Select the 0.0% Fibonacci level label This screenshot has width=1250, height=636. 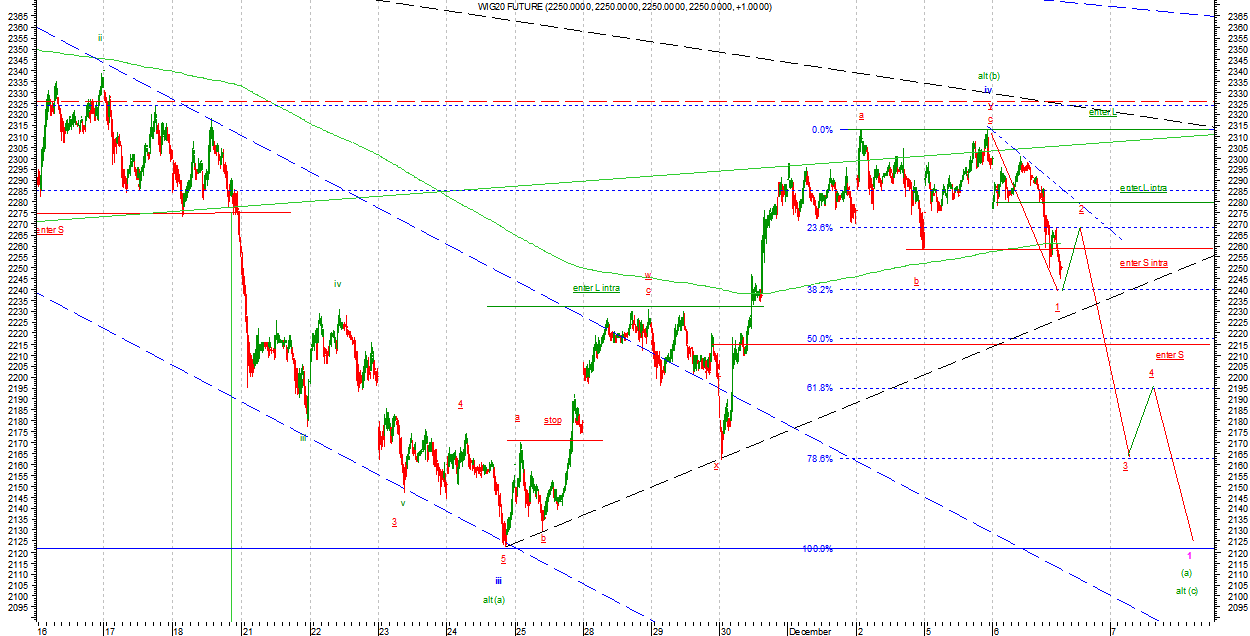822,130
